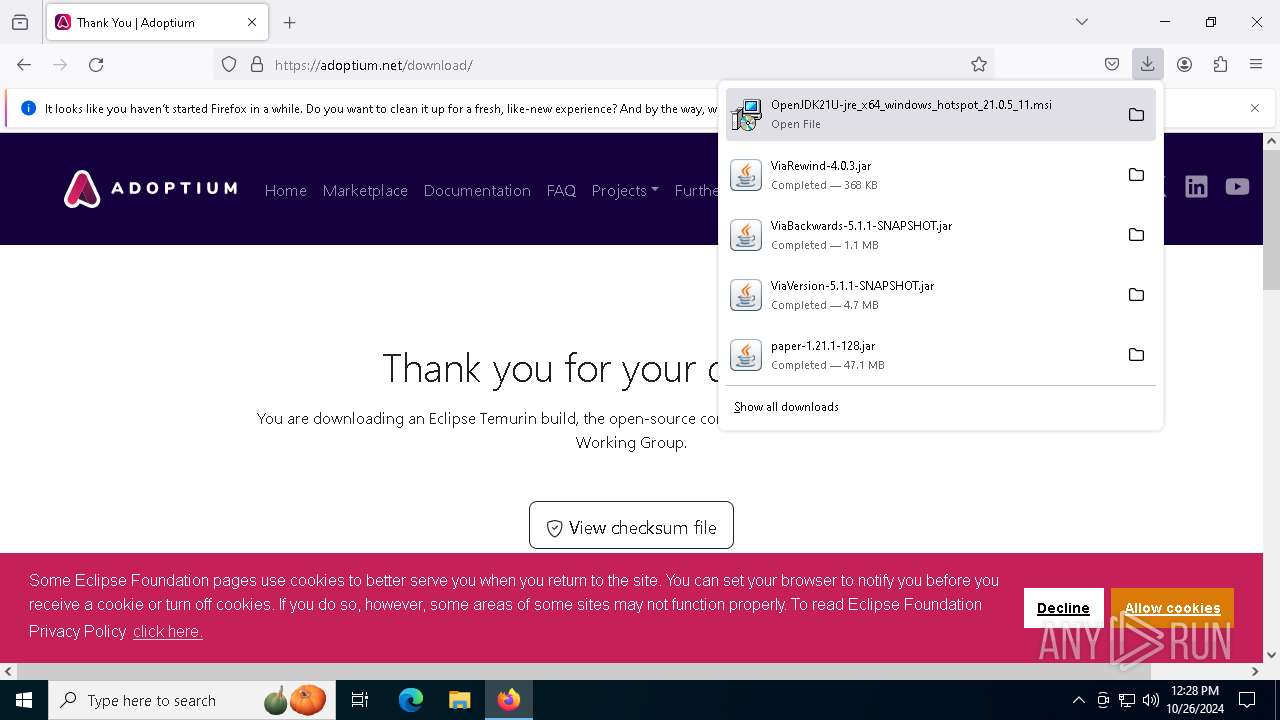Toggle the Downloads panel toolbar button

1147,65
